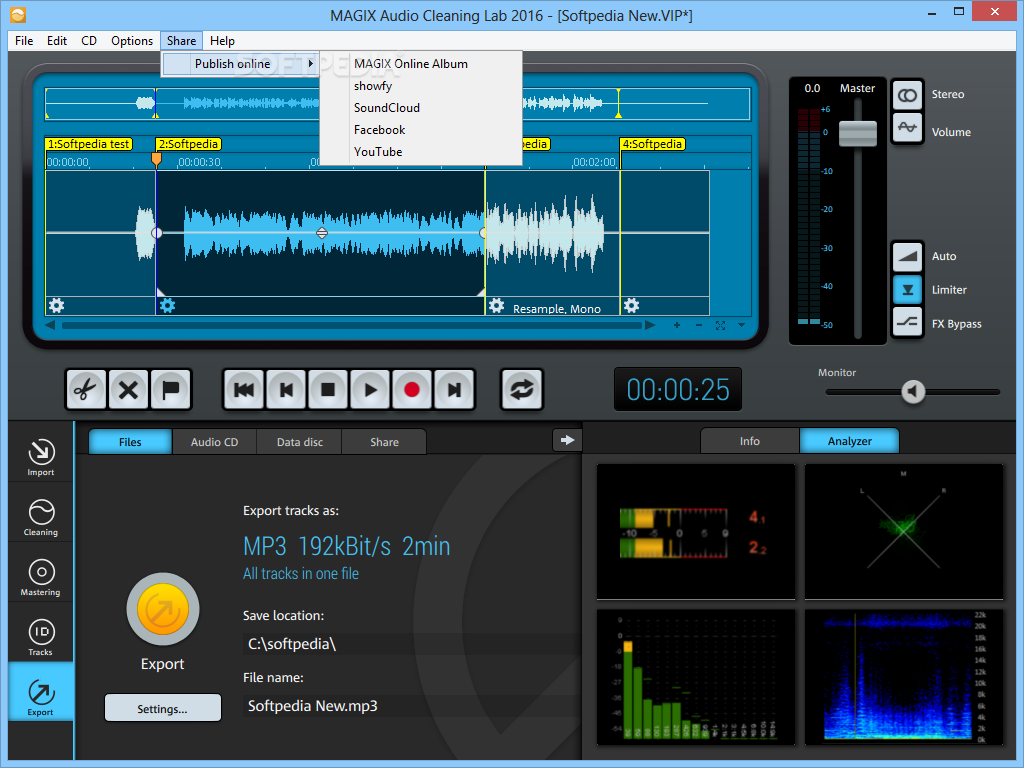The width and height of the screenshot is (1024, 768).
Task: Open the Cleaning section
Action: click(x=41, y=517)
